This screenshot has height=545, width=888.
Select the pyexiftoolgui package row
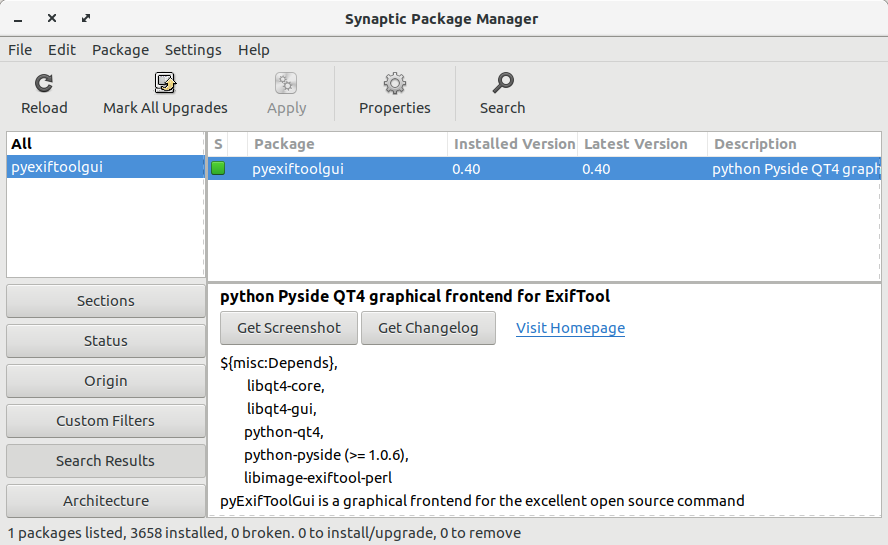544,169
